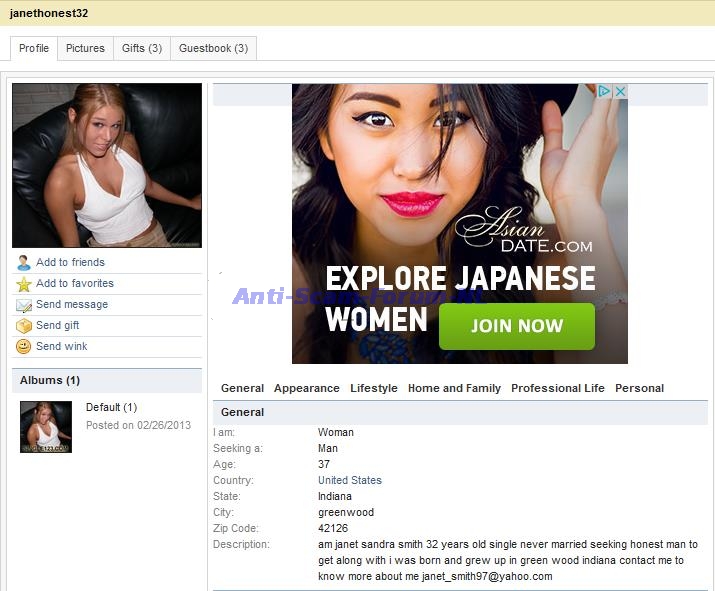Viewport: 715px width, 591px height.
Task: Click the smiley wink icon
Action: pos(24,347)
